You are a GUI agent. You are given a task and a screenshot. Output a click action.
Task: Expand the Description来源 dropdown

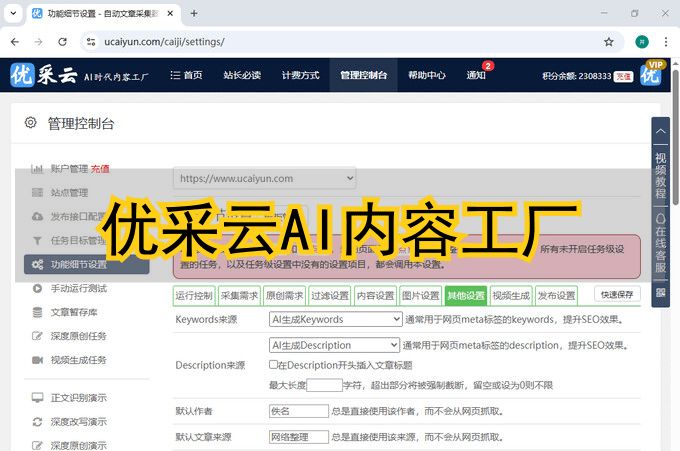pos(334,345)
